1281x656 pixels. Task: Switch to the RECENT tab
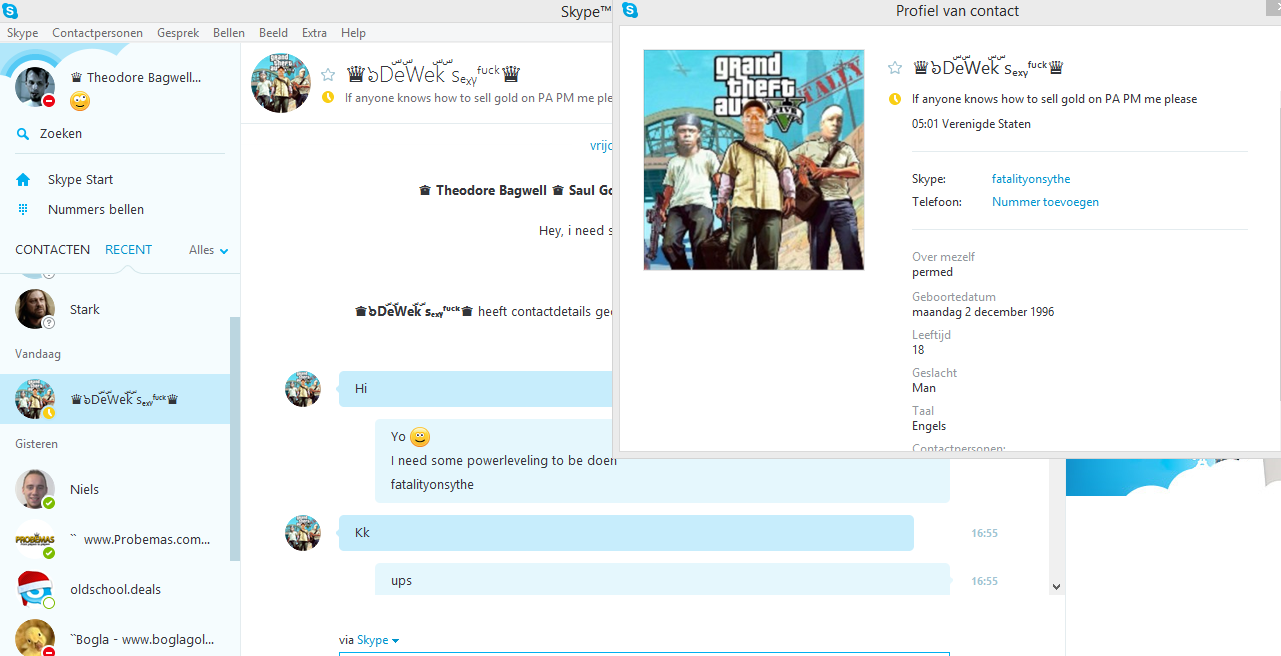(129, 250)
